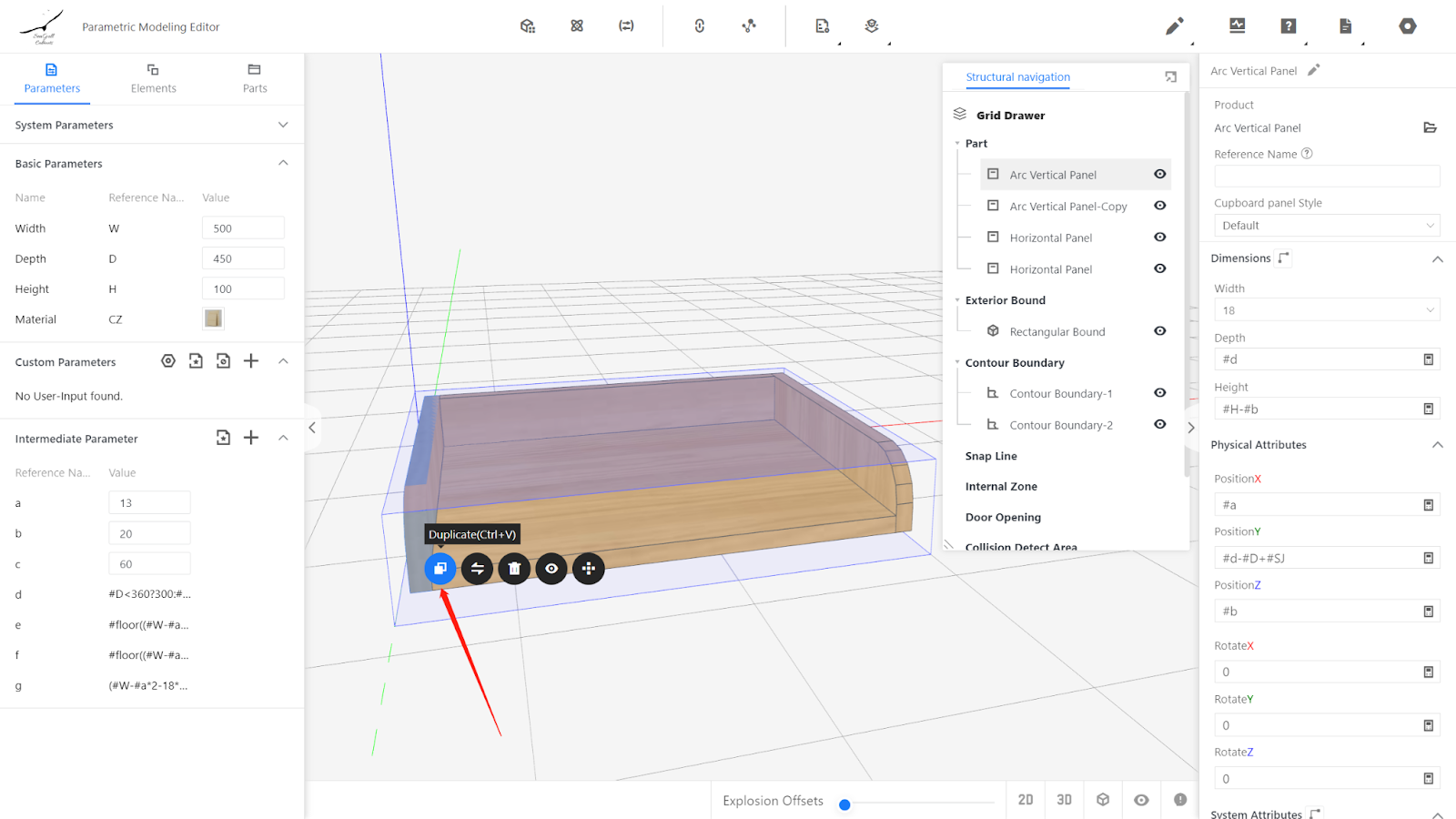1456x819 pixels.
Task: Click the trash delete icon in floating toolbar
Action: pyautogui.click(x=514, y=569)
